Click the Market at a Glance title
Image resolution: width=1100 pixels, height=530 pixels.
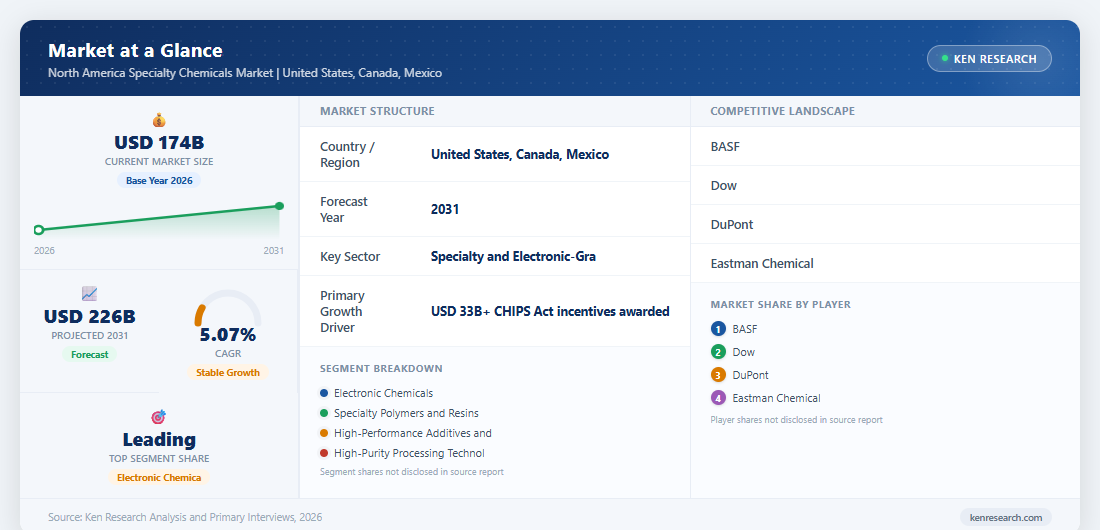(135, 51)
